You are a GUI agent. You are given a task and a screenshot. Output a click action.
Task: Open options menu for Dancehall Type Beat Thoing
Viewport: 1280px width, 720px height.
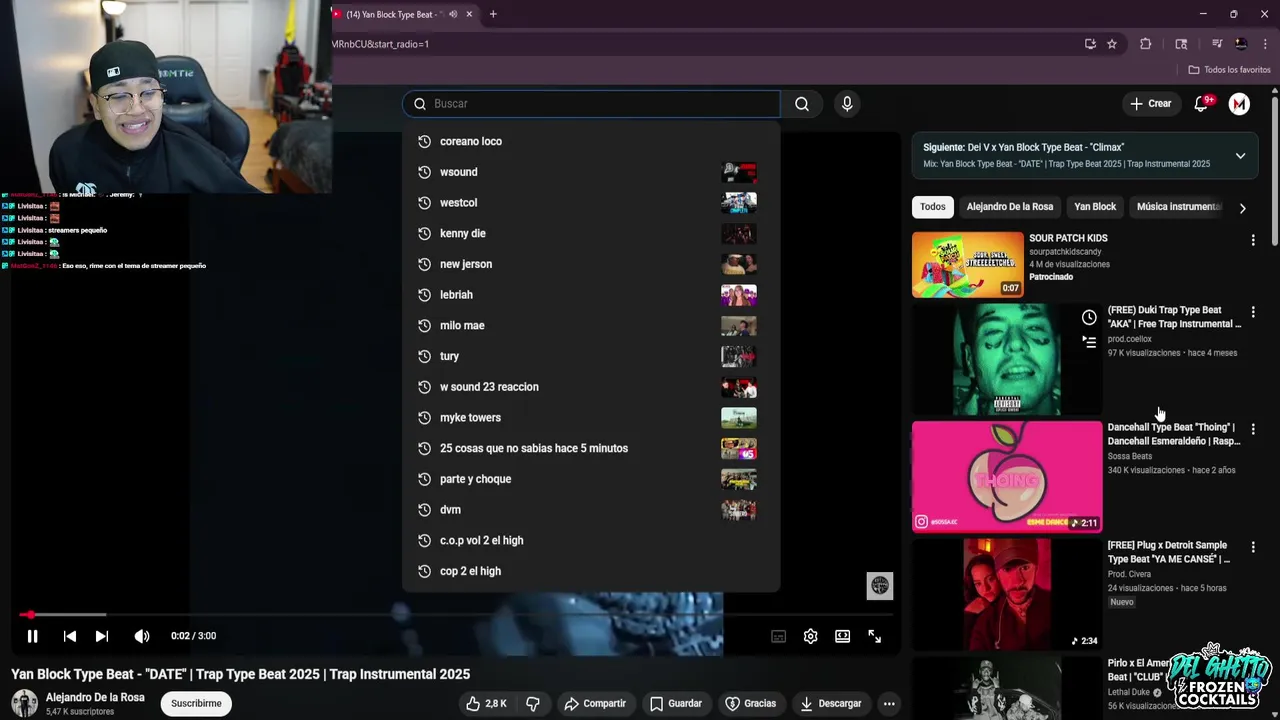tap(1253, 429)
